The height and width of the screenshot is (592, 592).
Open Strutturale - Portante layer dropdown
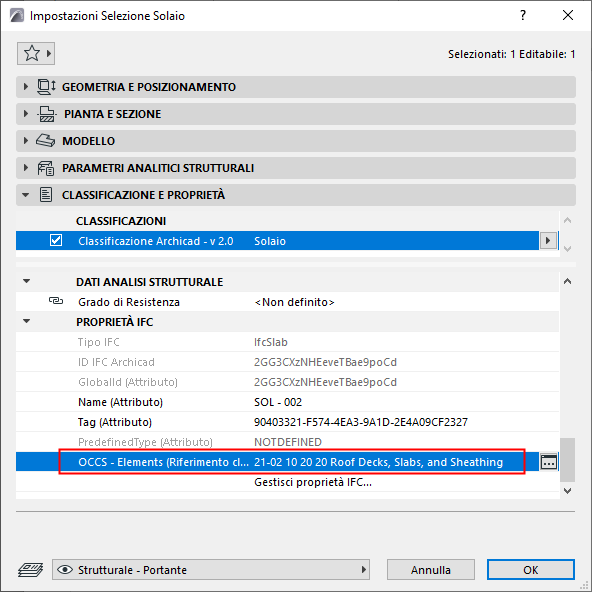pos(211,569)
